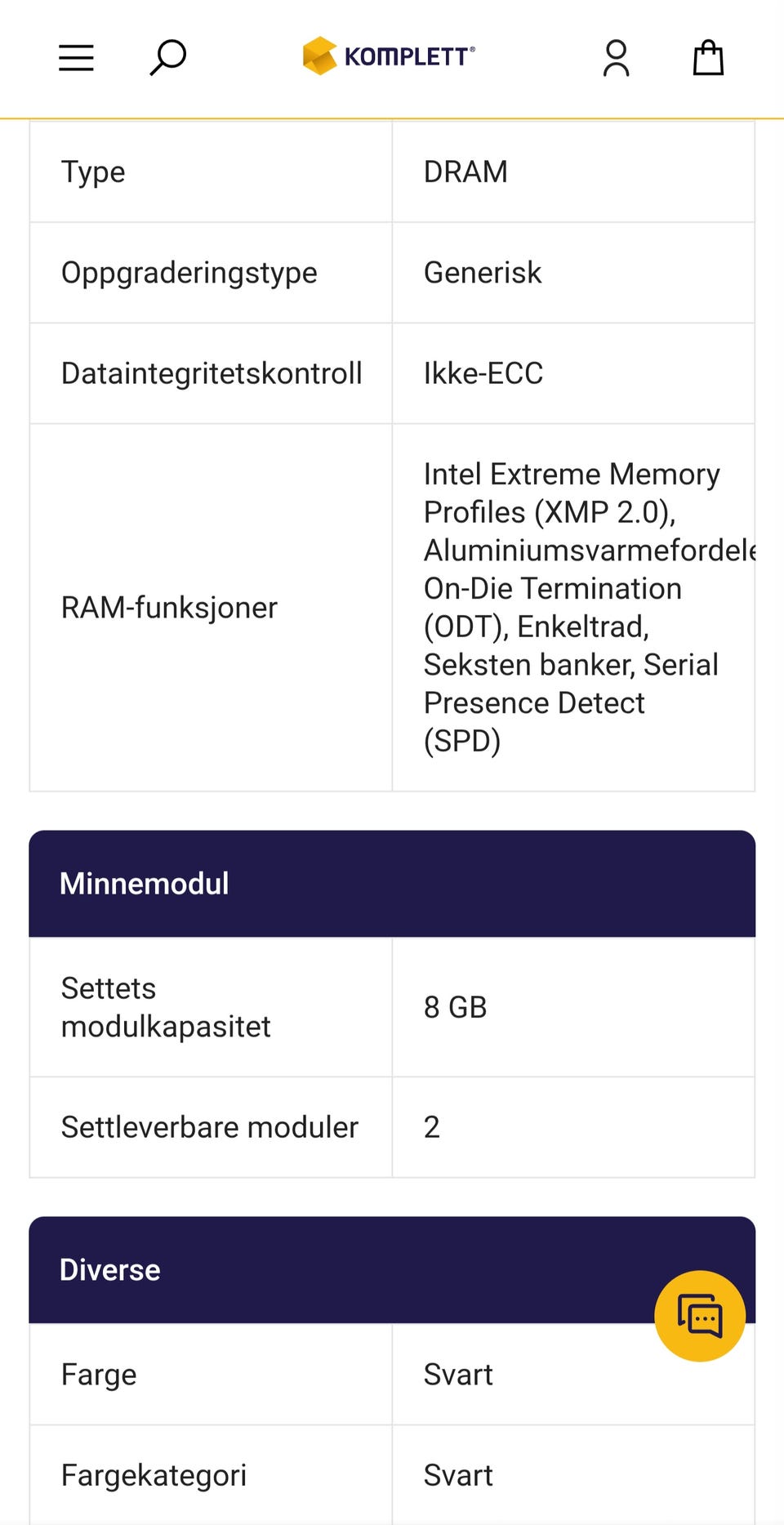Click the DRAM value cell

tap(465, 172)
